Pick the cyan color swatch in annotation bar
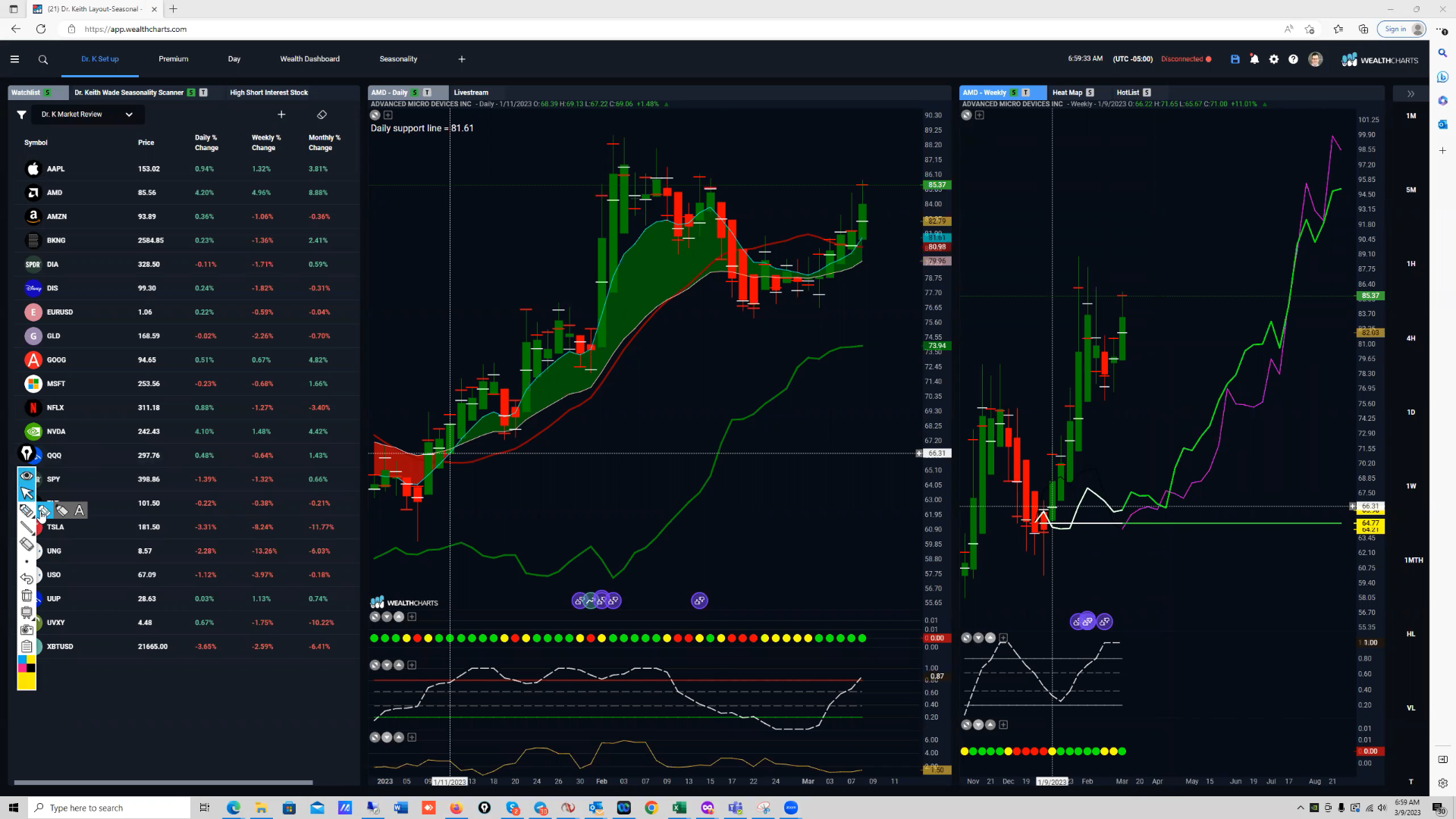1456x819 pixels. [x=22, y=660]
